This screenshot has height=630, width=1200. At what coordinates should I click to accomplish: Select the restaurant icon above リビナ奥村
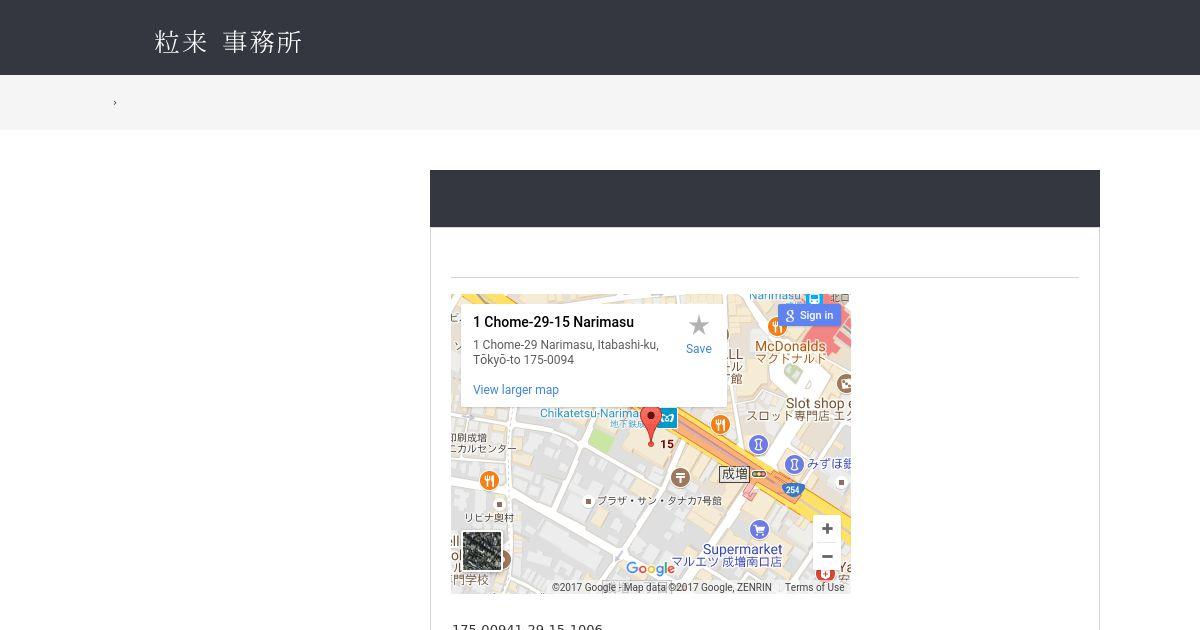click(489, 481)
